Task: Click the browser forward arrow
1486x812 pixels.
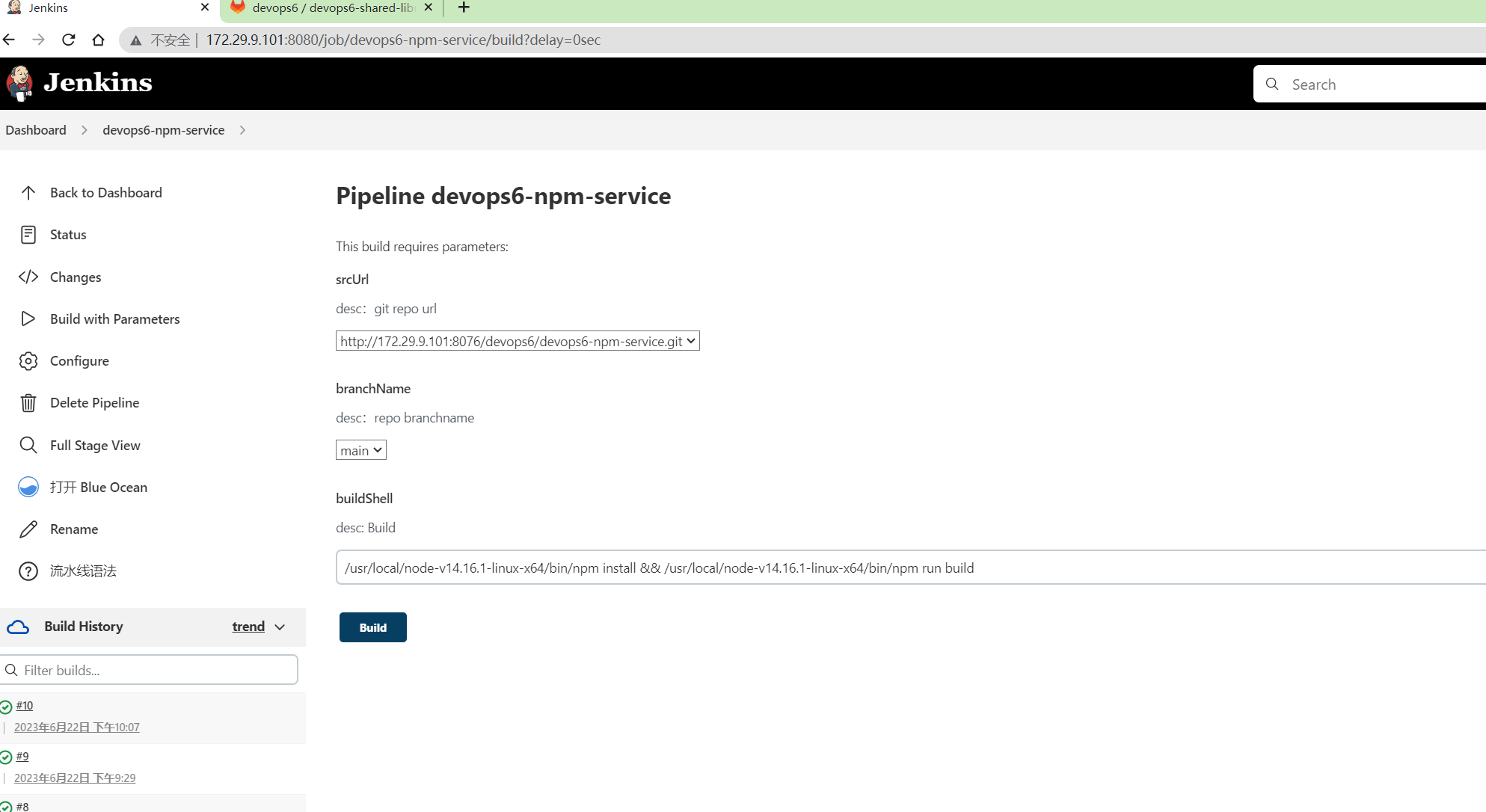Action: [39, 40]
